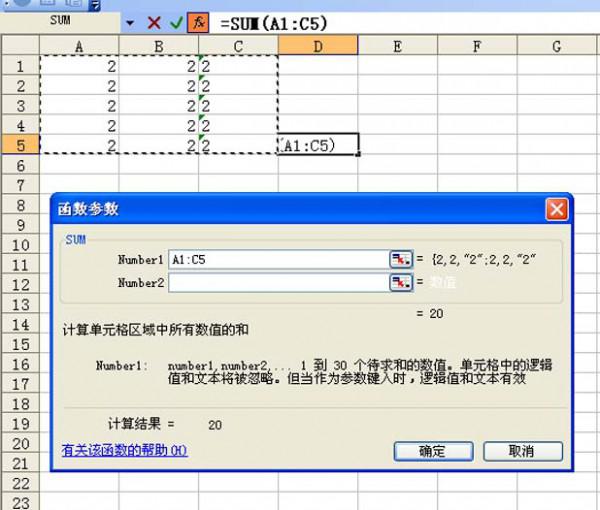Open the 有关该函数的帮助 link
The height and width of the screenshot is (510, 600).
click(124, 450)
